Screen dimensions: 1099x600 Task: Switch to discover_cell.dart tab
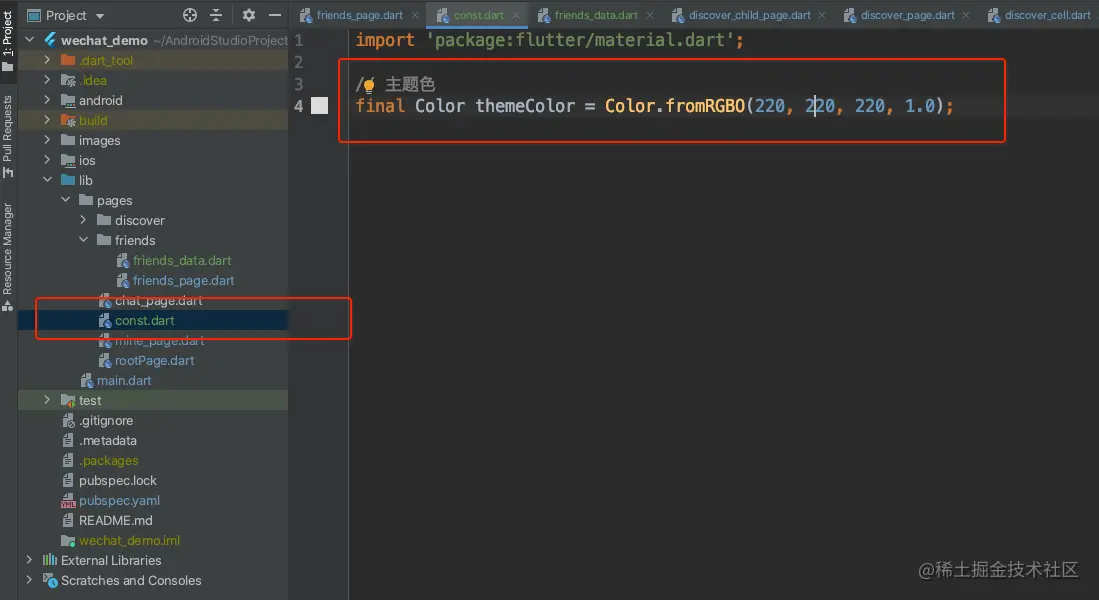[1039, 15]
